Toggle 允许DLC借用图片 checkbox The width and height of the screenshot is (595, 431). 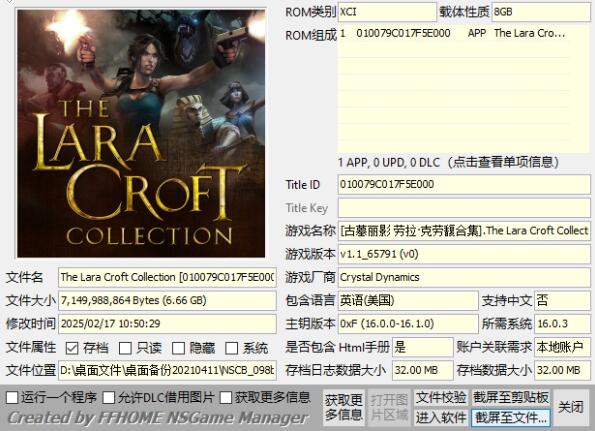pos(109,397)
